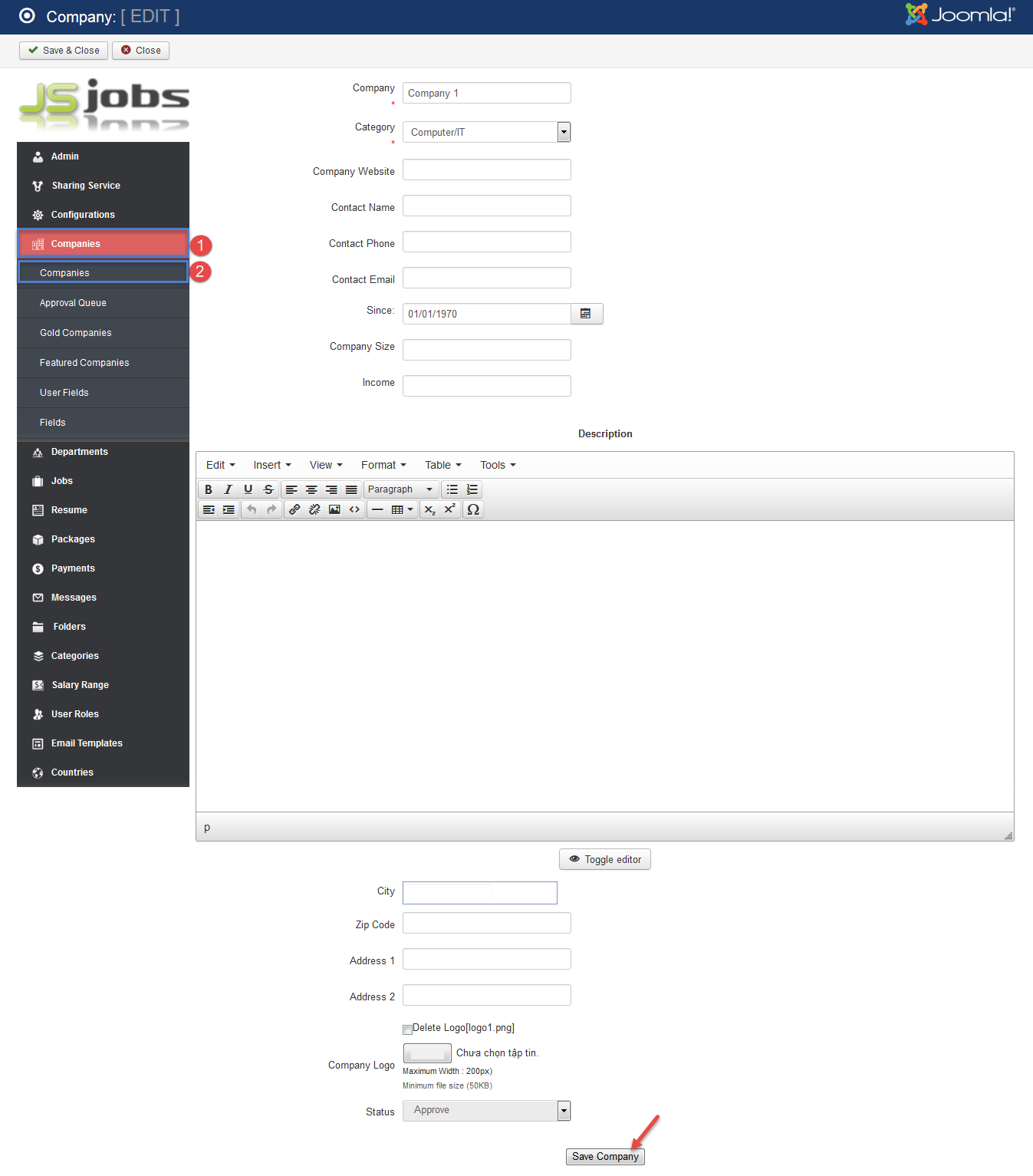Open Configurations in the sidebar
1033x1176 pixels.
103,215
